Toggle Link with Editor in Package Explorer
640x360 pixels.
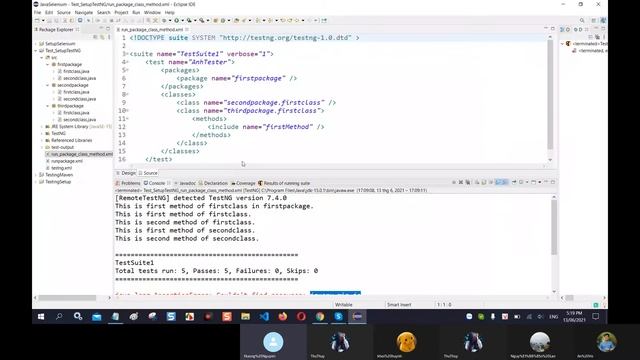[102, 37]
